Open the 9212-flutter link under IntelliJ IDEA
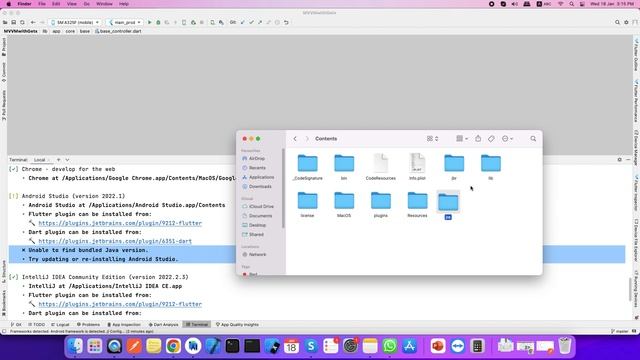The height and width of the screenshot is (360, 640). [x=120, y=304]
